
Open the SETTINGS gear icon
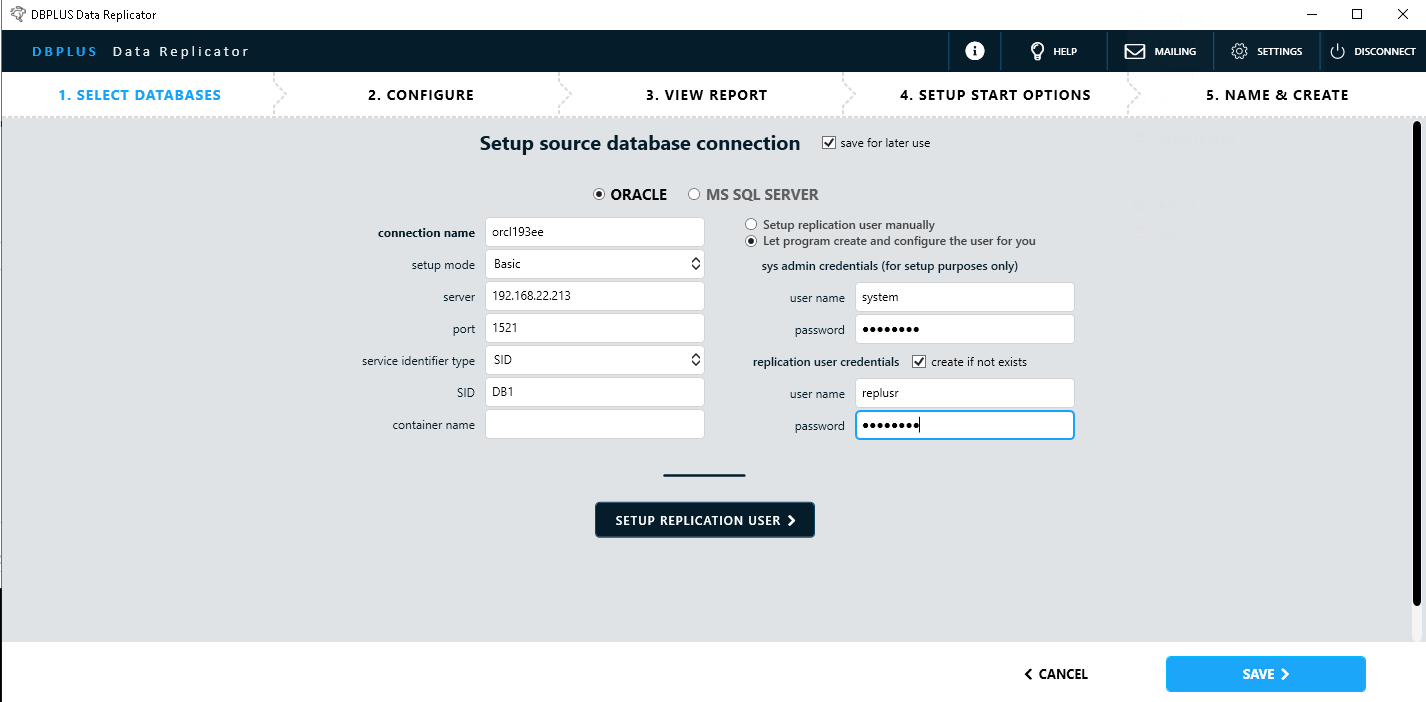point(1240,51)
